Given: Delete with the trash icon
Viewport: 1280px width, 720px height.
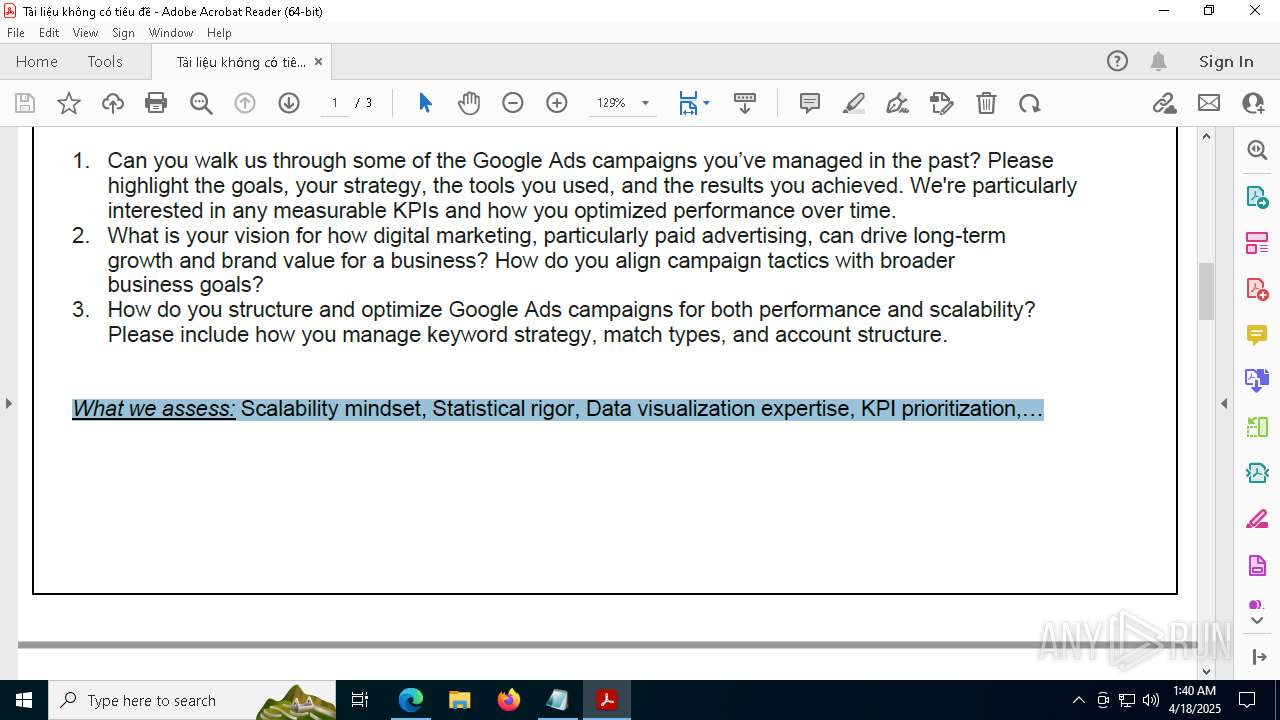Looking at the screenshot, I should 986,103.
